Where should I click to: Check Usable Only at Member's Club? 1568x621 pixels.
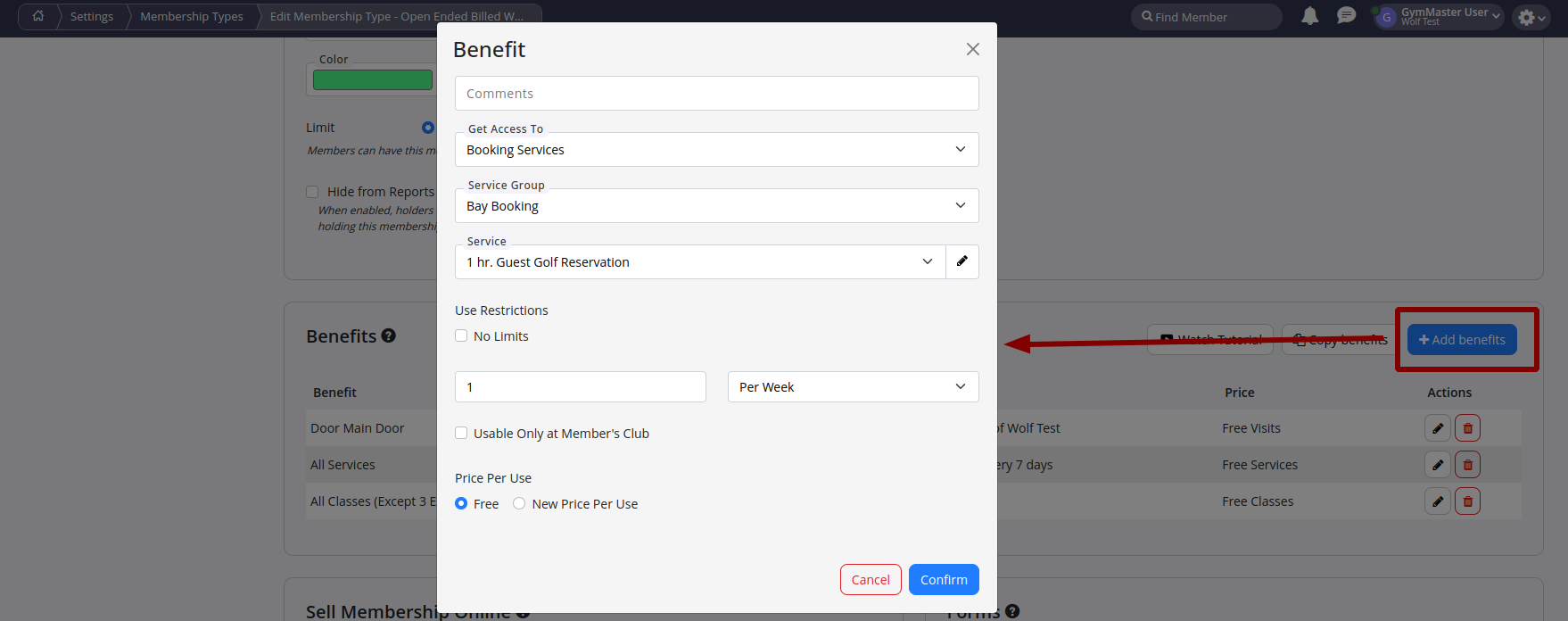(461, 434)
